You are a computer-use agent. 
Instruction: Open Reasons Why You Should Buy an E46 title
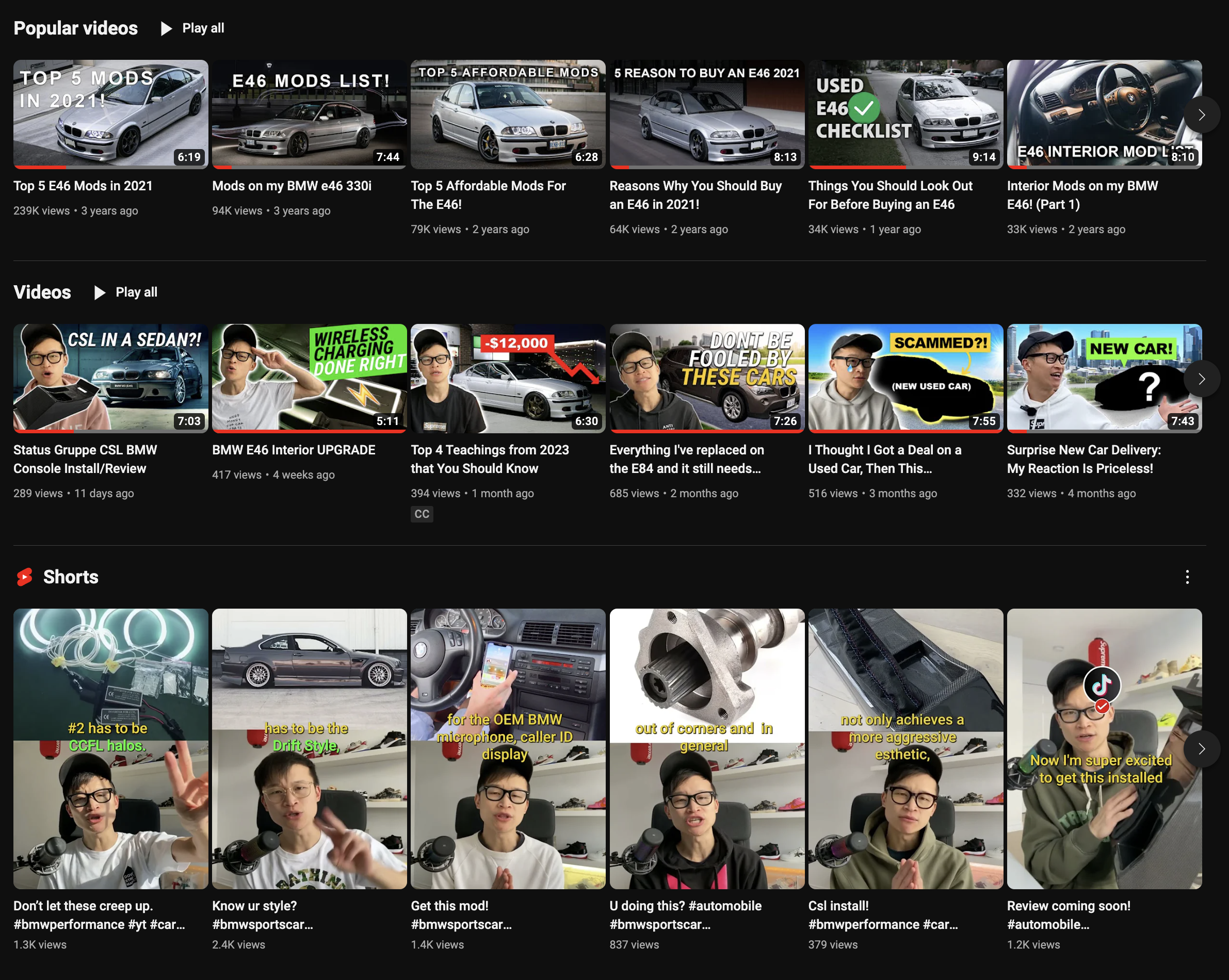point(696,195)
